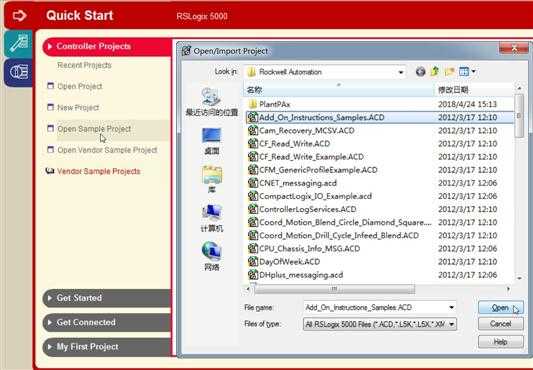Select the computer shortcut in places bar
This screenshot has height=370, width=533.
[212, 218]
